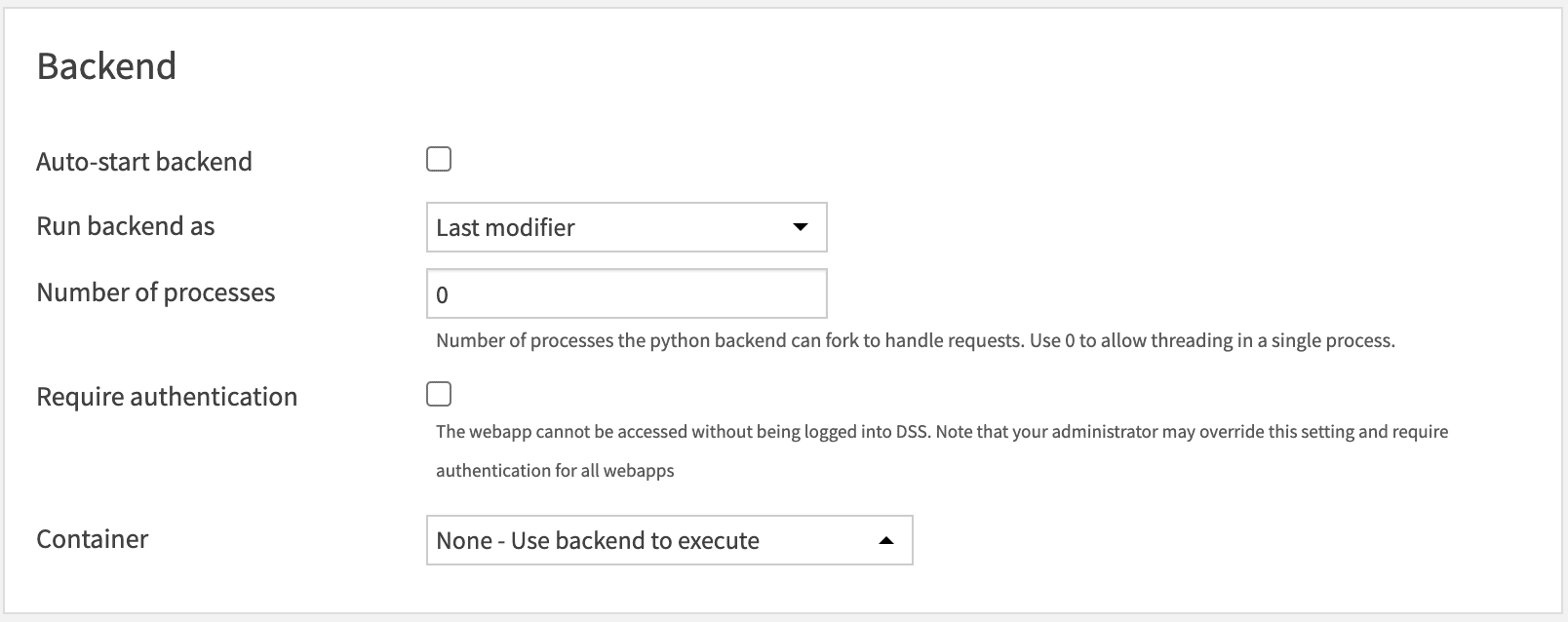This screenshot has height=622, width=1568.
Task: Click inside the Number of processes field
Action: 625,292
